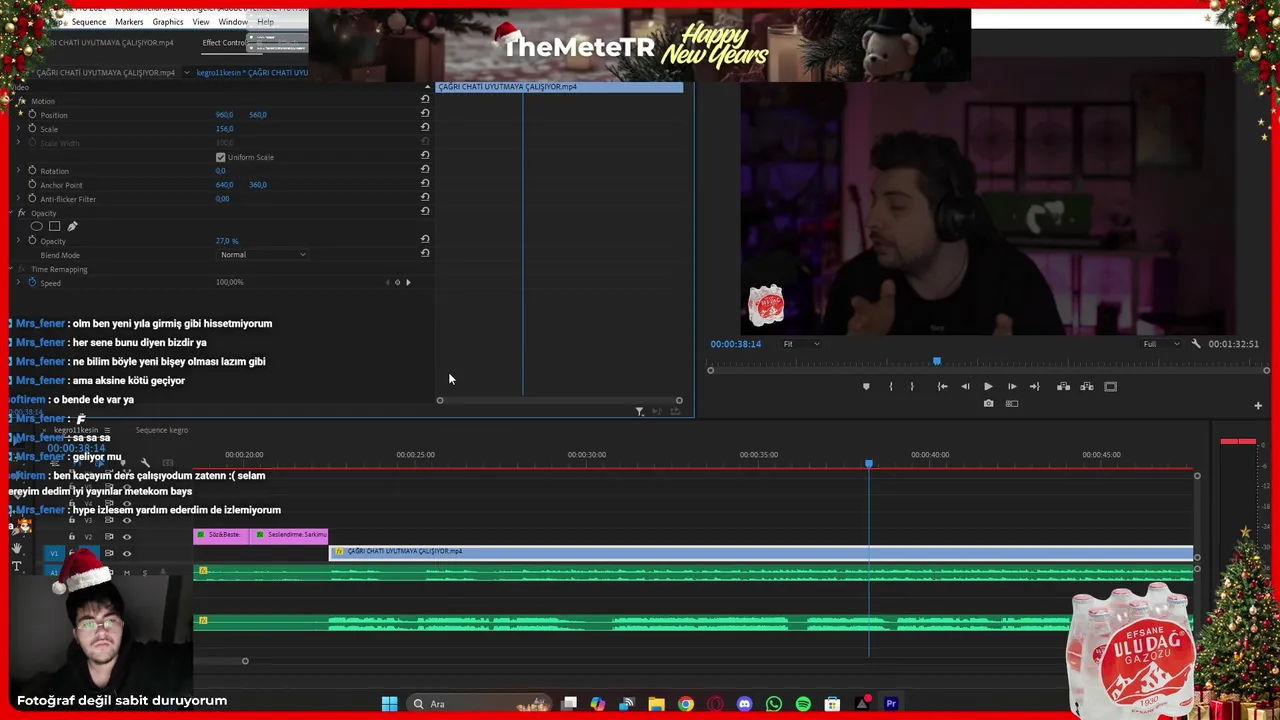
Task: Open timeline display settings wrench
Action: click(x=145, y=463)
